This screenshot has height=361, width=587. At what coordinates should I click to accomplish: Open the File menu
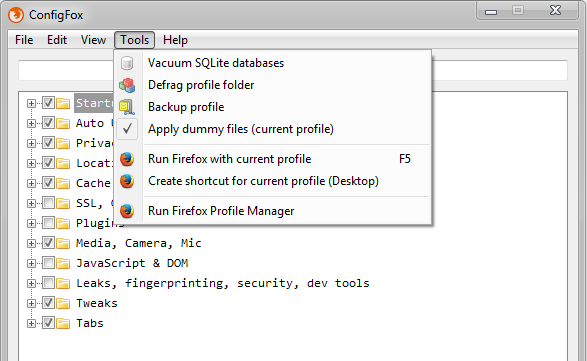tap(24, 40)
